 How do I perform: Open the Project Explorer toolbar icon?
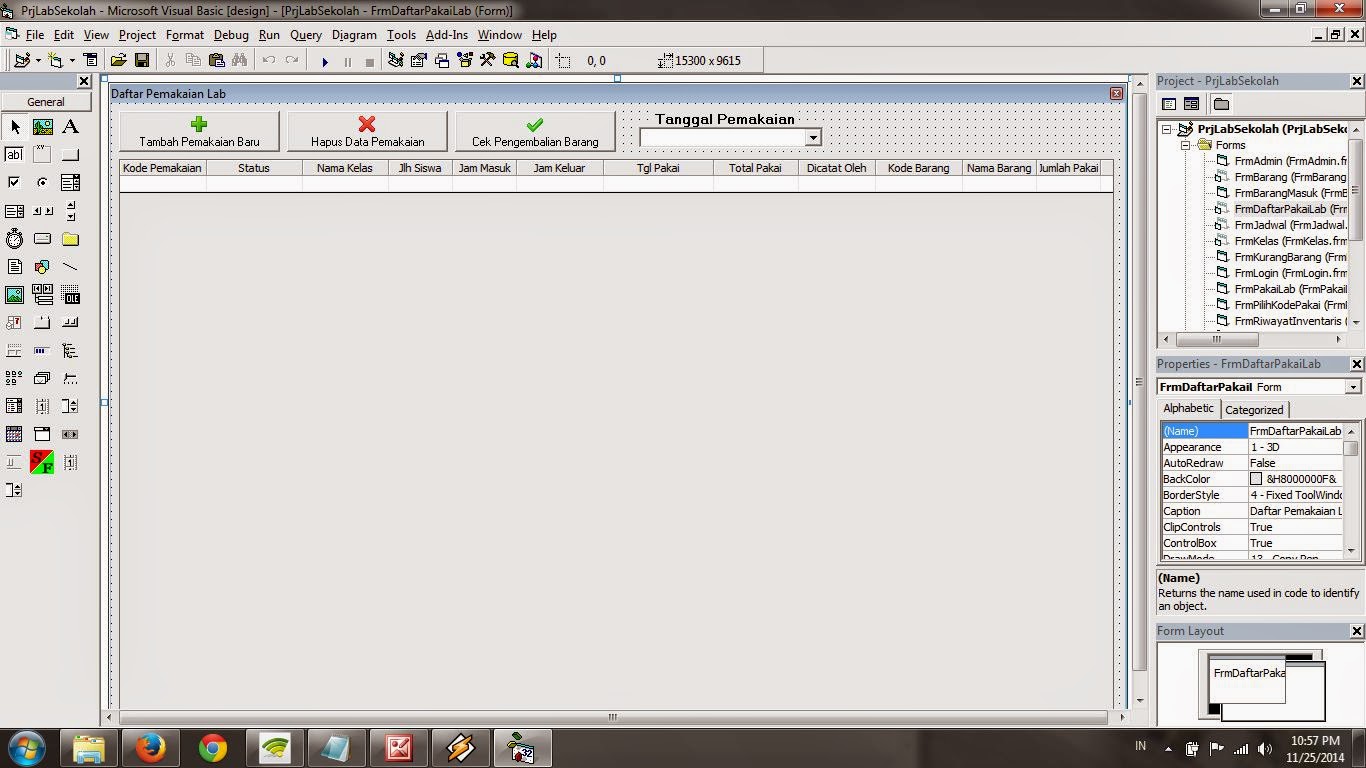coord(396,61)
